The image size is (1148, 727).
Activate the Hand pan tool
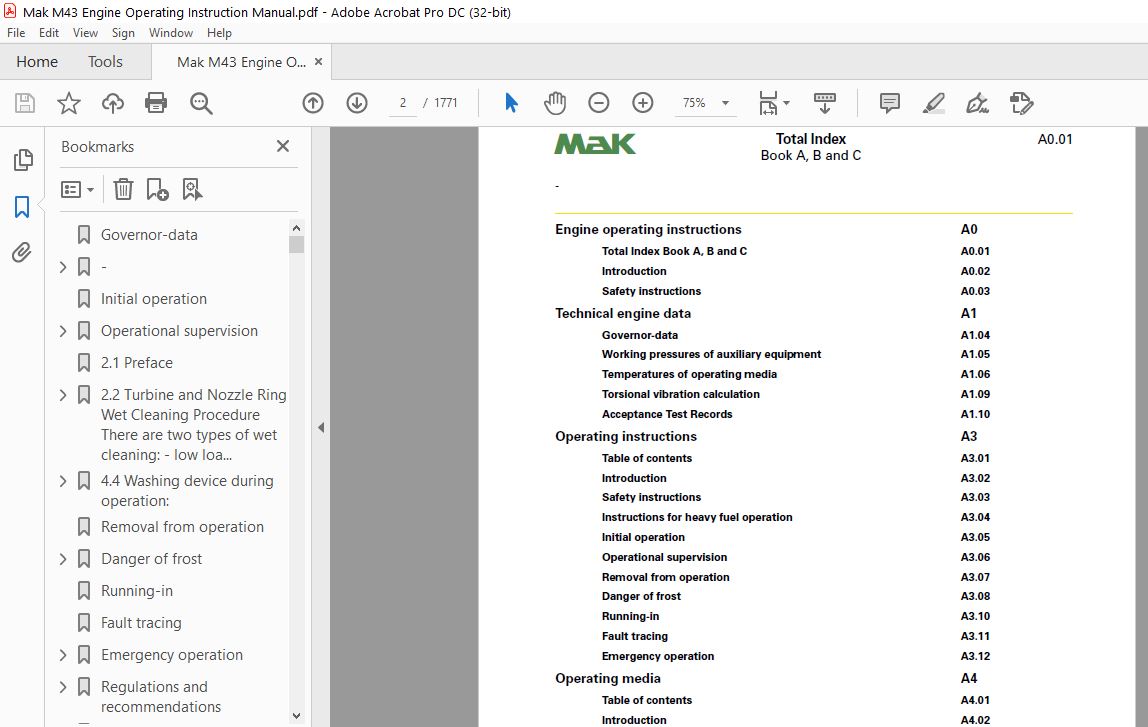[x=555, y=103]
